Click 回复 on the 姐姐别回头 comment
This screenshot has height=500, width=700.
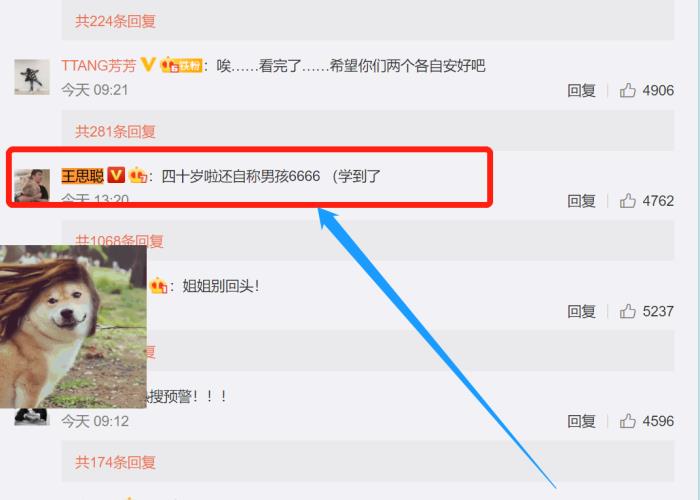click(581, 311)
